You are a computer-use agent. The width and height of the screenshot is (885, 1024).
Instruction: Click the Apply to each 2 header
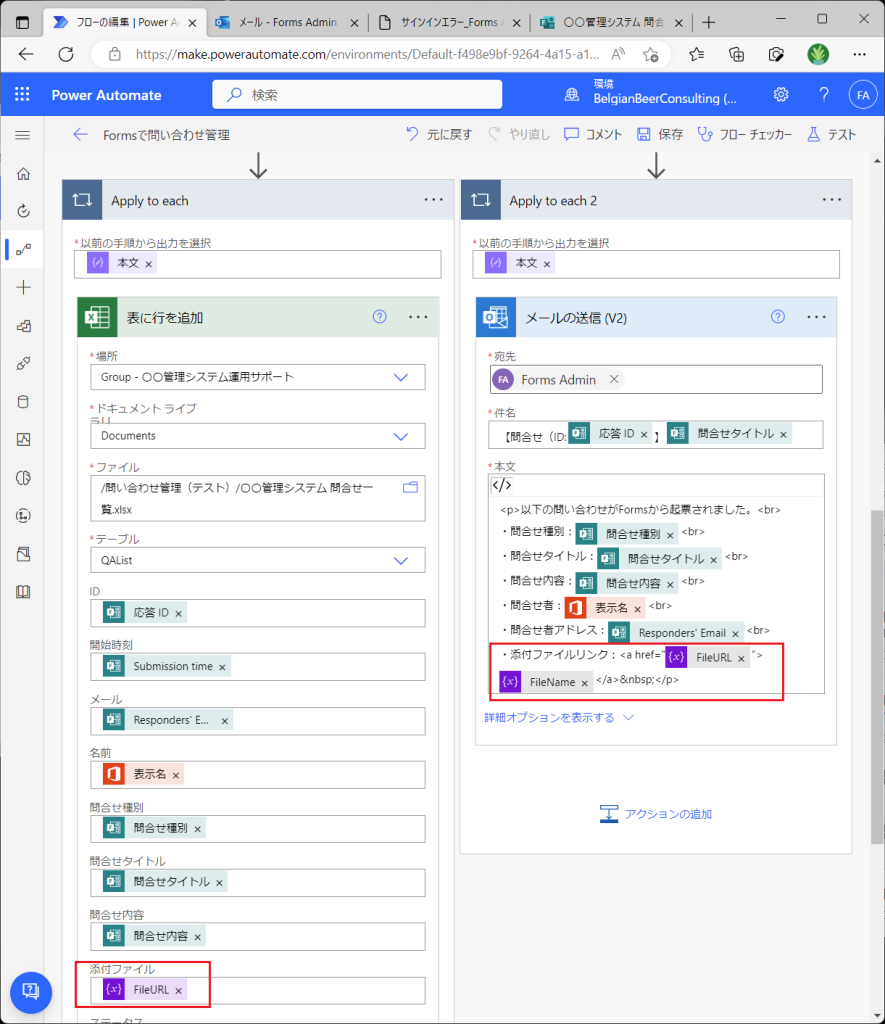tap(656, 200)
